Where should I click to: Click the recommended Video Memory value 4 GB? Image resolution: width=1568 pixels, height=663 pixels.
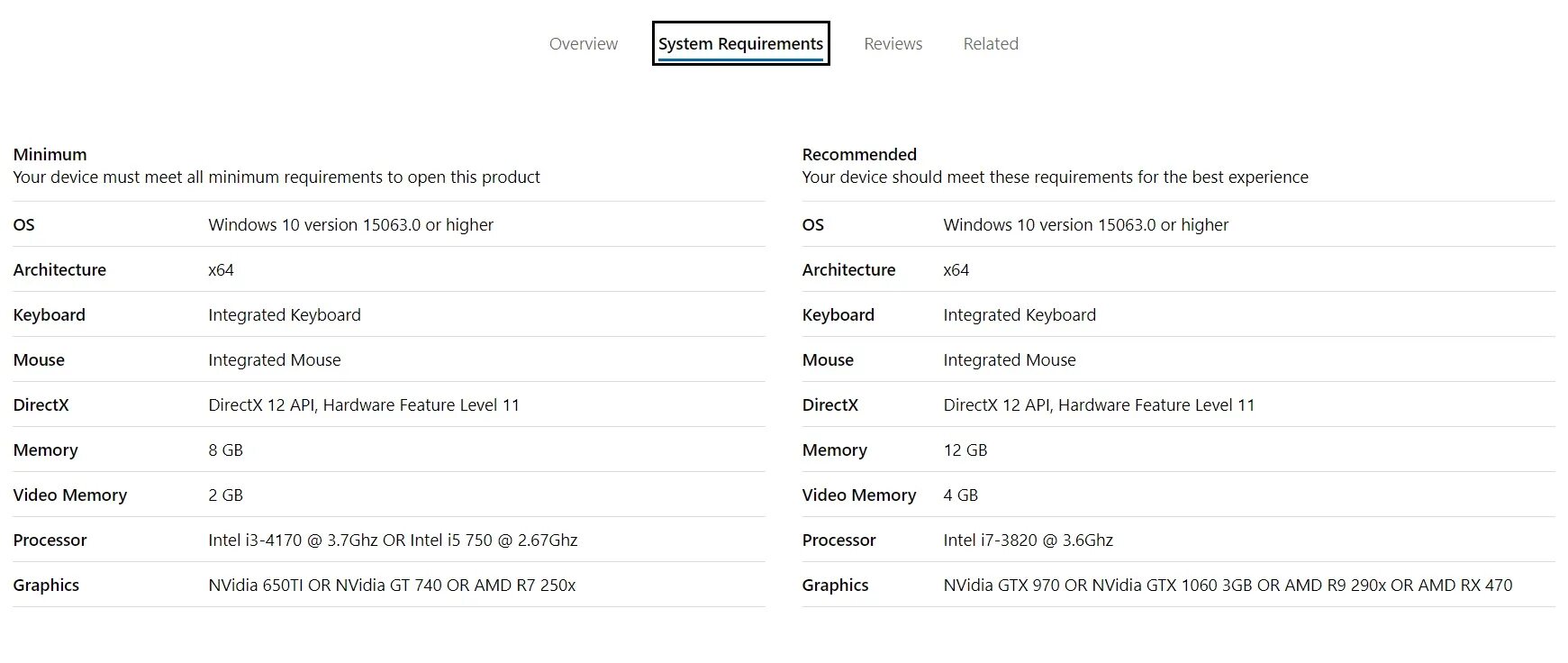960,495
